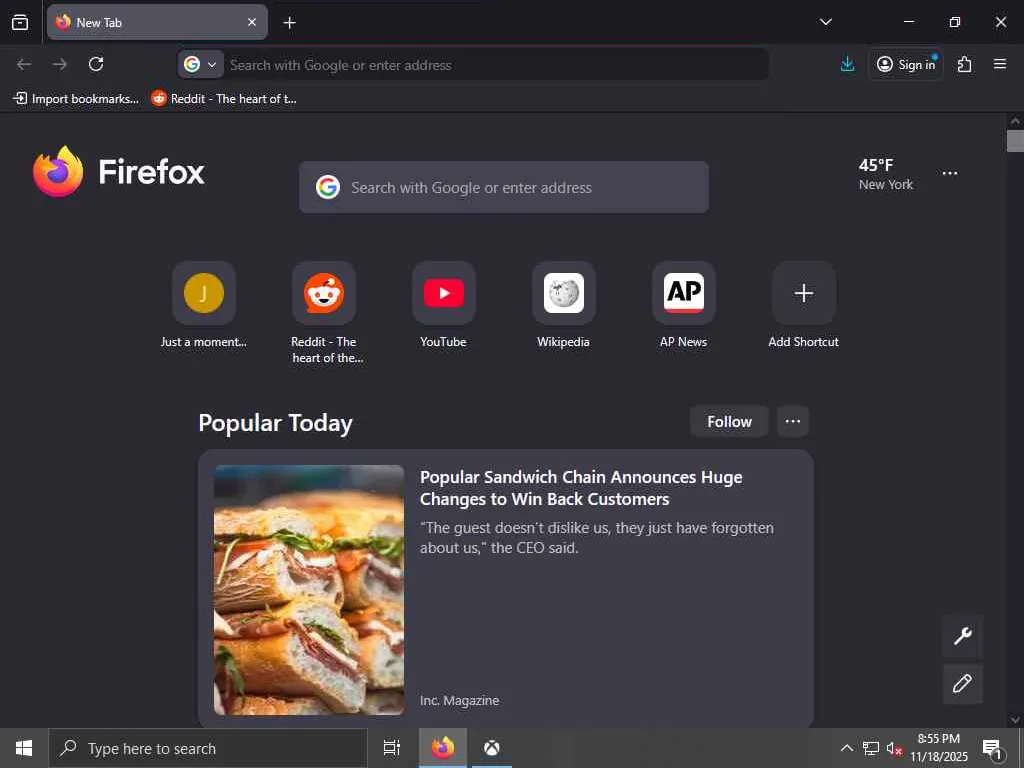Open weather widget options menu
The height and width of the screenshot is (768, 1024).
coord(950,173)
